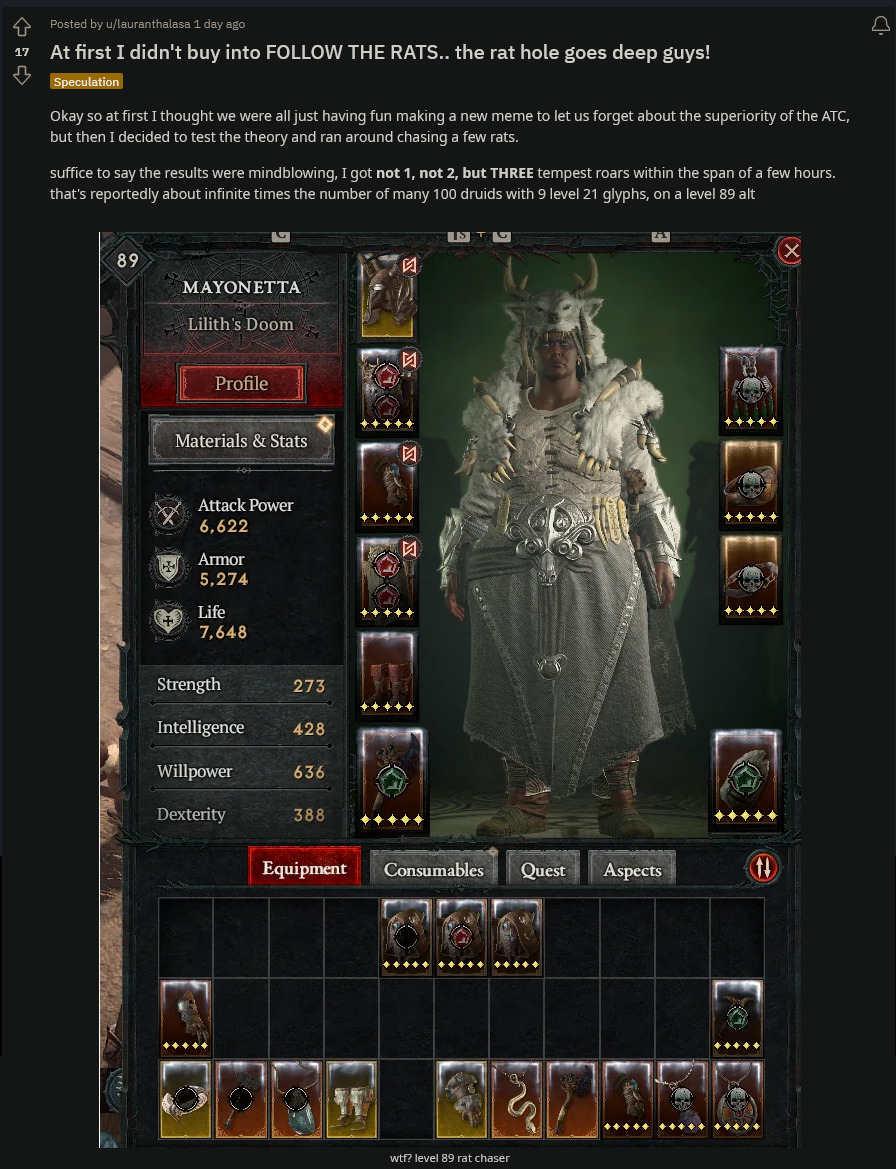
Task: Click the Speculation flair tag
Action: [x=86, y=81]
